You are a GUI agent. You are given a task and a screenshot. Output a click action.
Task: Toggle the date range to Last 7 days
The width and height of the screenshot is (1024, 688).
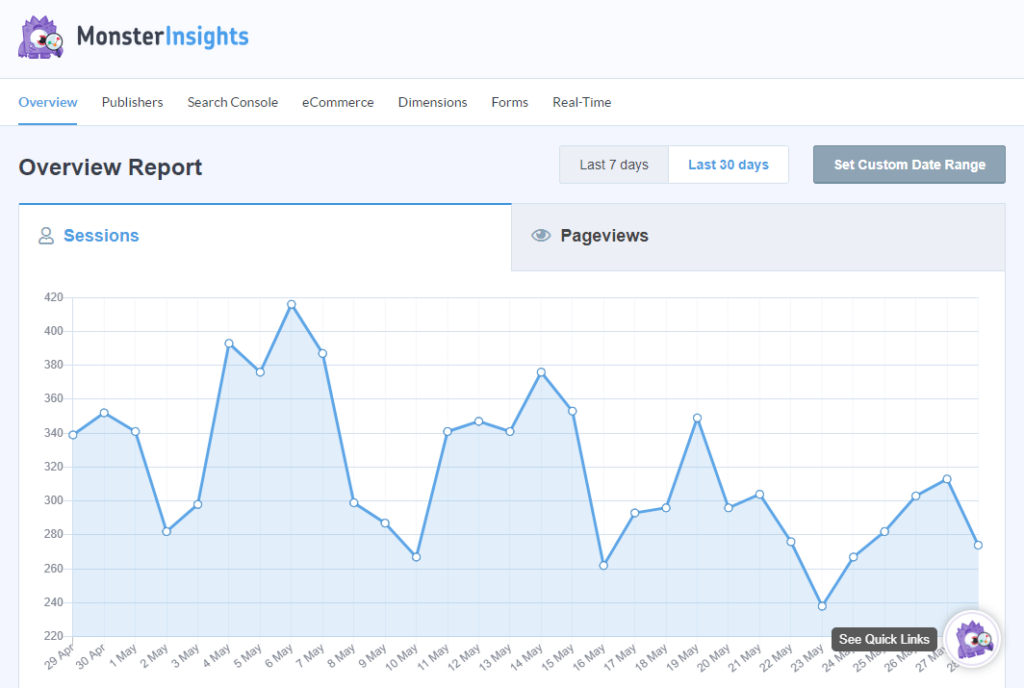pos(613,164)
